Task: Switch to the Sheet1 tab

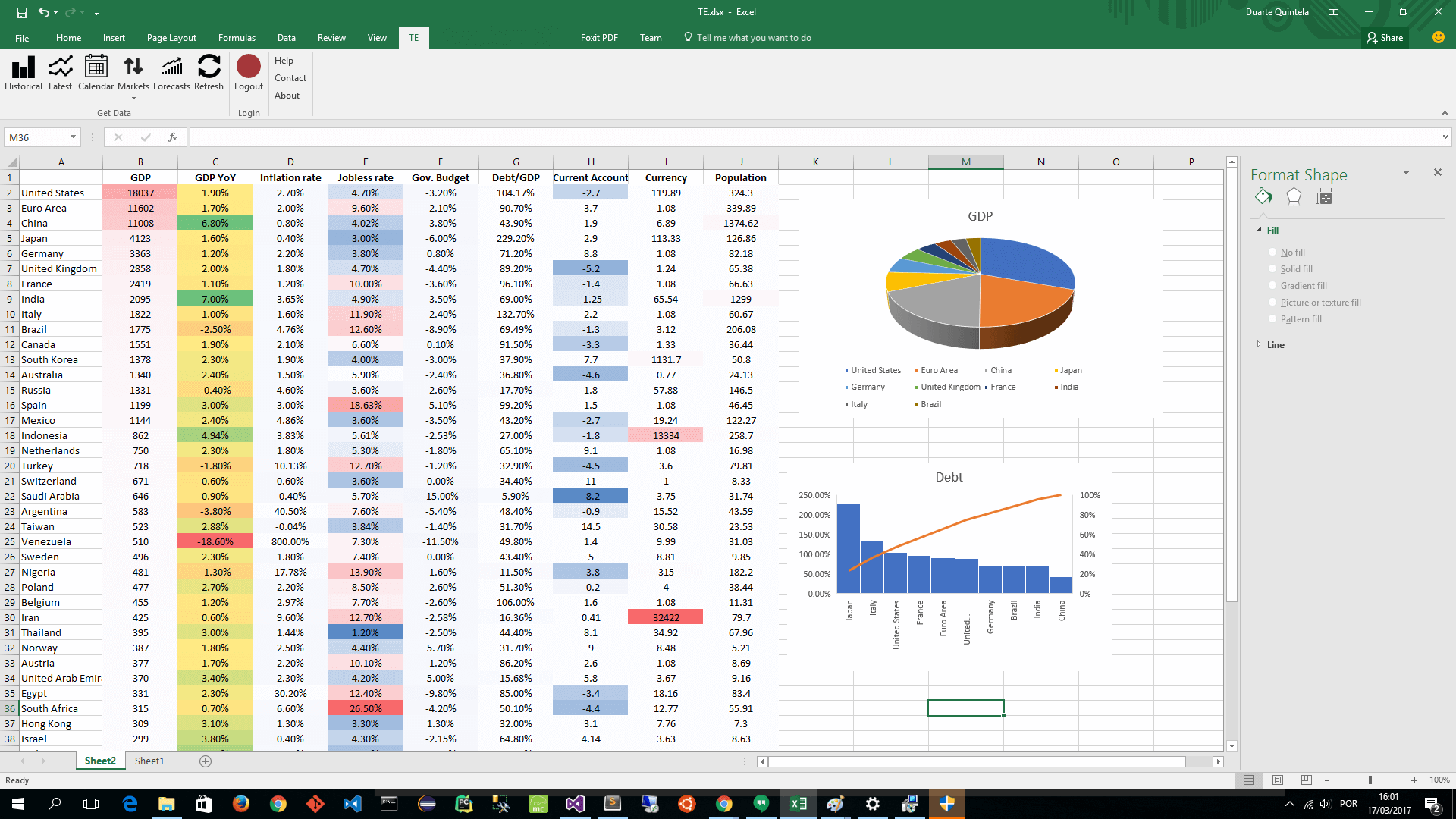Action: coord(149,761)
